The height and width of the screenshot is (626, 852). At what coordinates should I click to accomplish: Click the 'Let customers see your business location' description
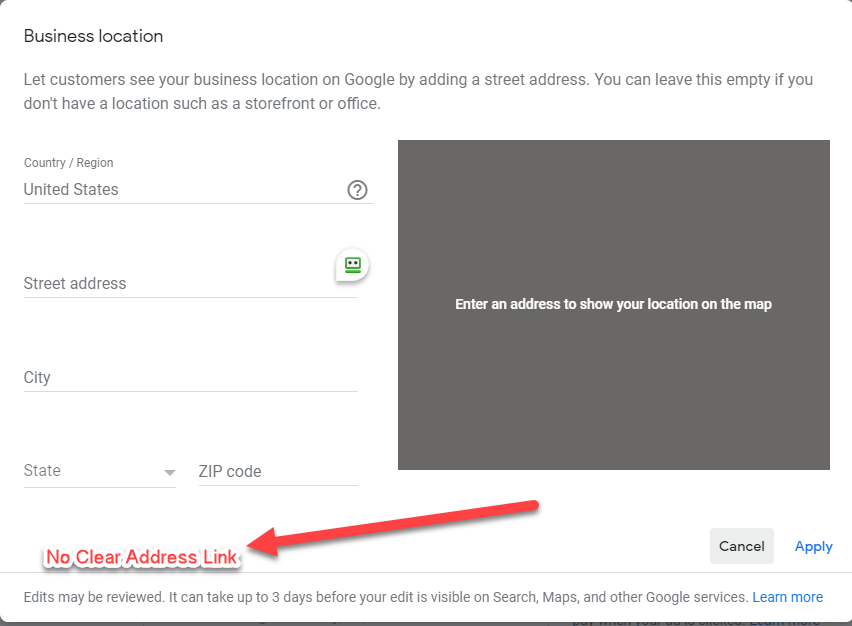coord(418,91)
